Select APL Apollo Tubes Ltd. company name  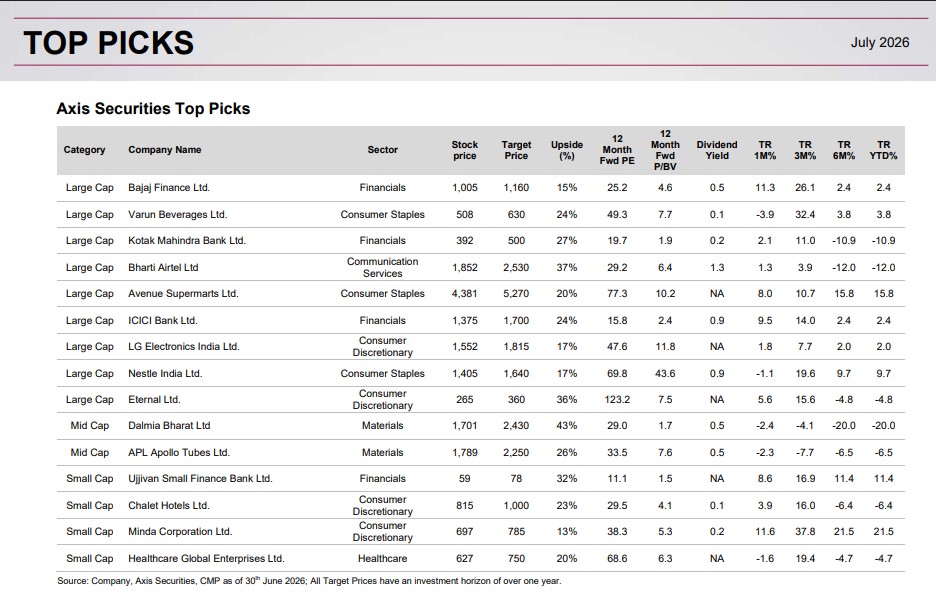click(179, 453)
